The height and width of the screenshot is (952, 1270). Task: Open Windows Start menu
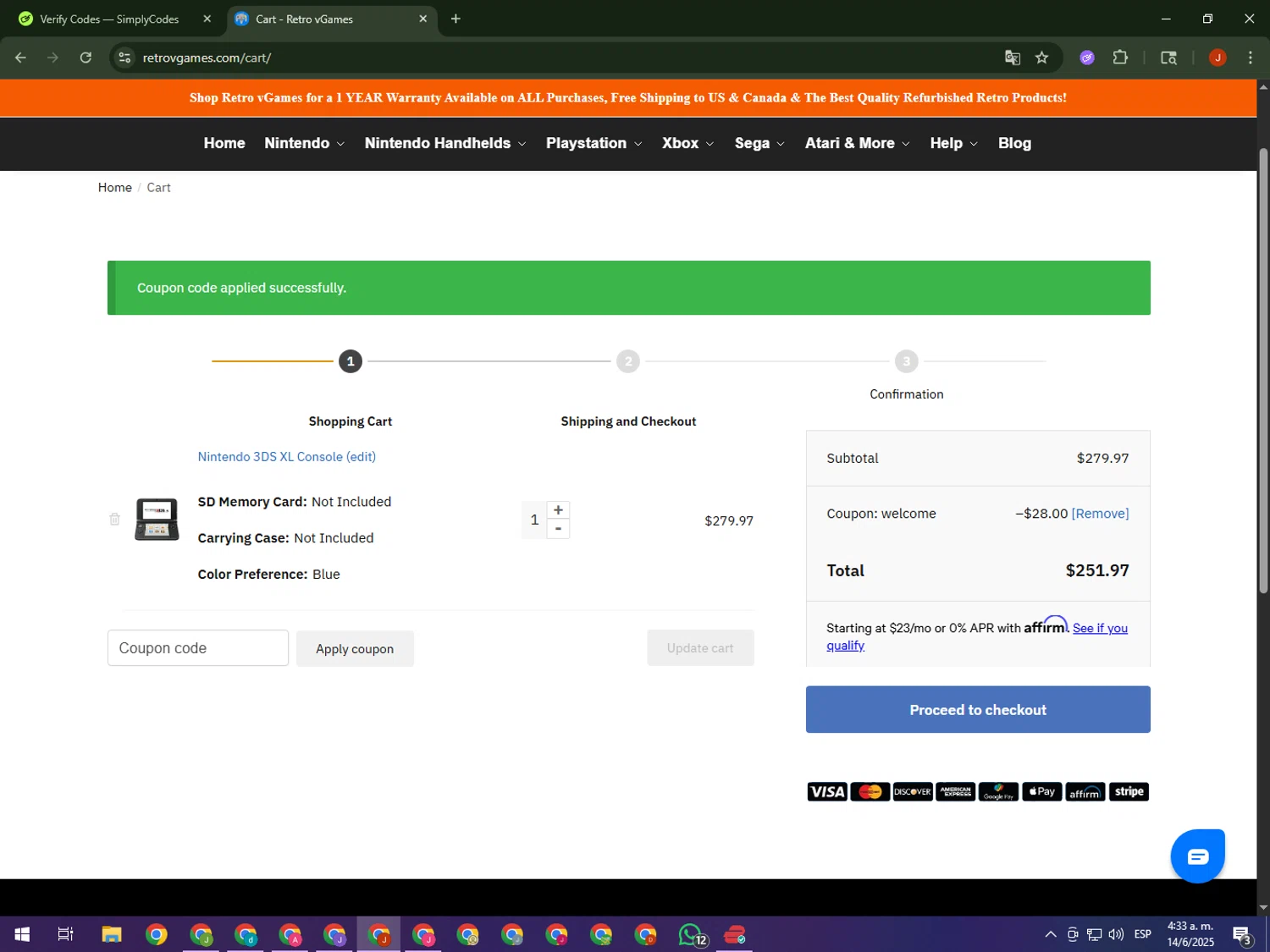point(22,934)
